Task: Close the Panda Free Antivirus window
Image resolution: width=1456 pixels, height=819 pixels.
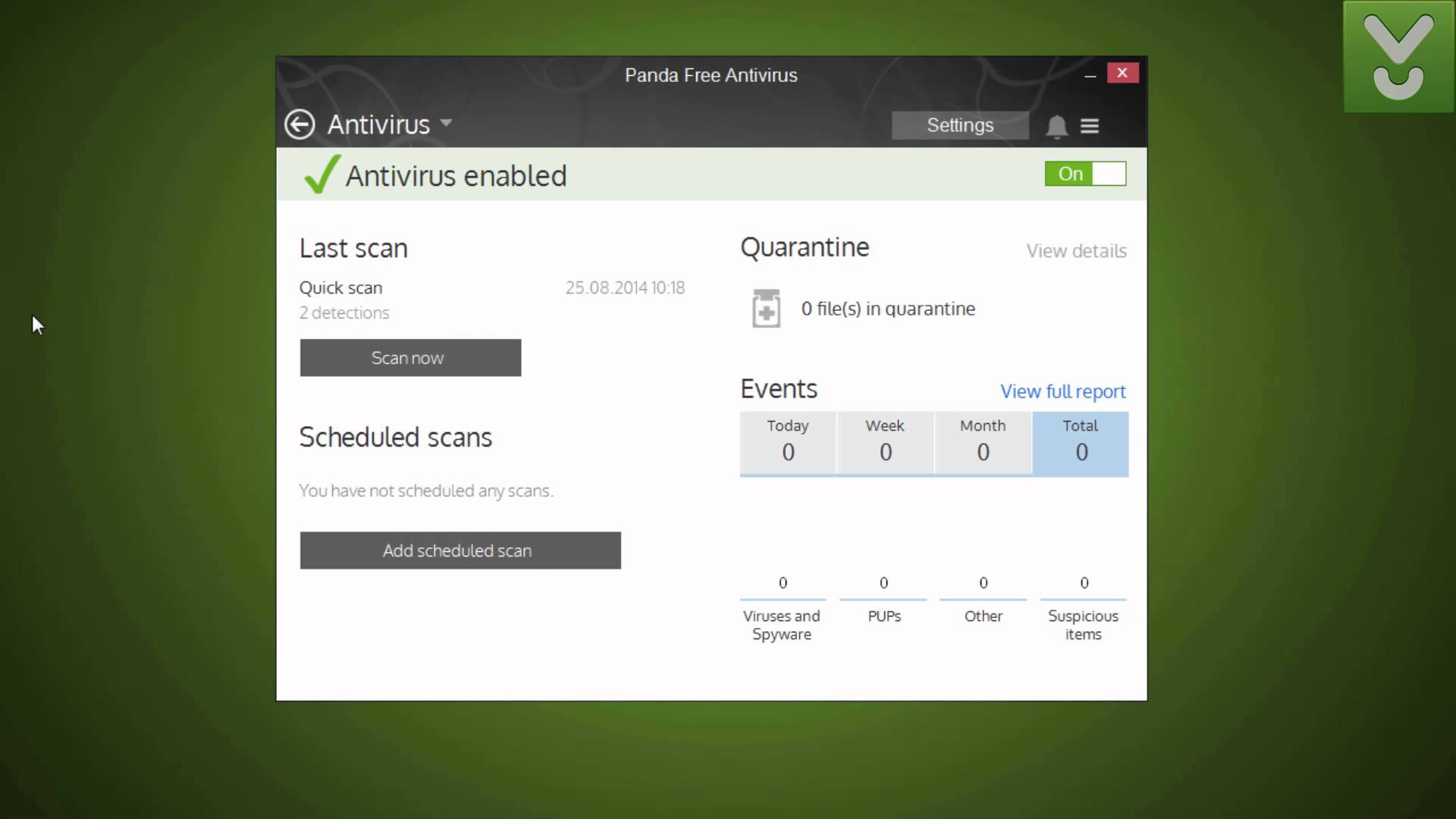Action: (1122, 73)
